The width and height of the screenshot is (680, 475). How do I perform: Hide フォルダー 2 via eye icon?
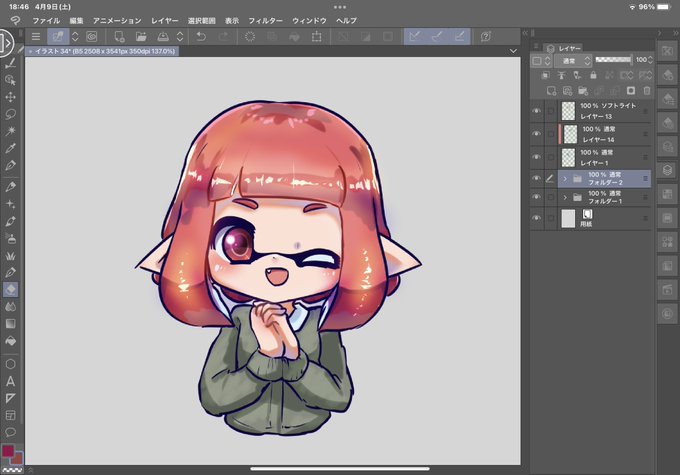coord(536,178)
